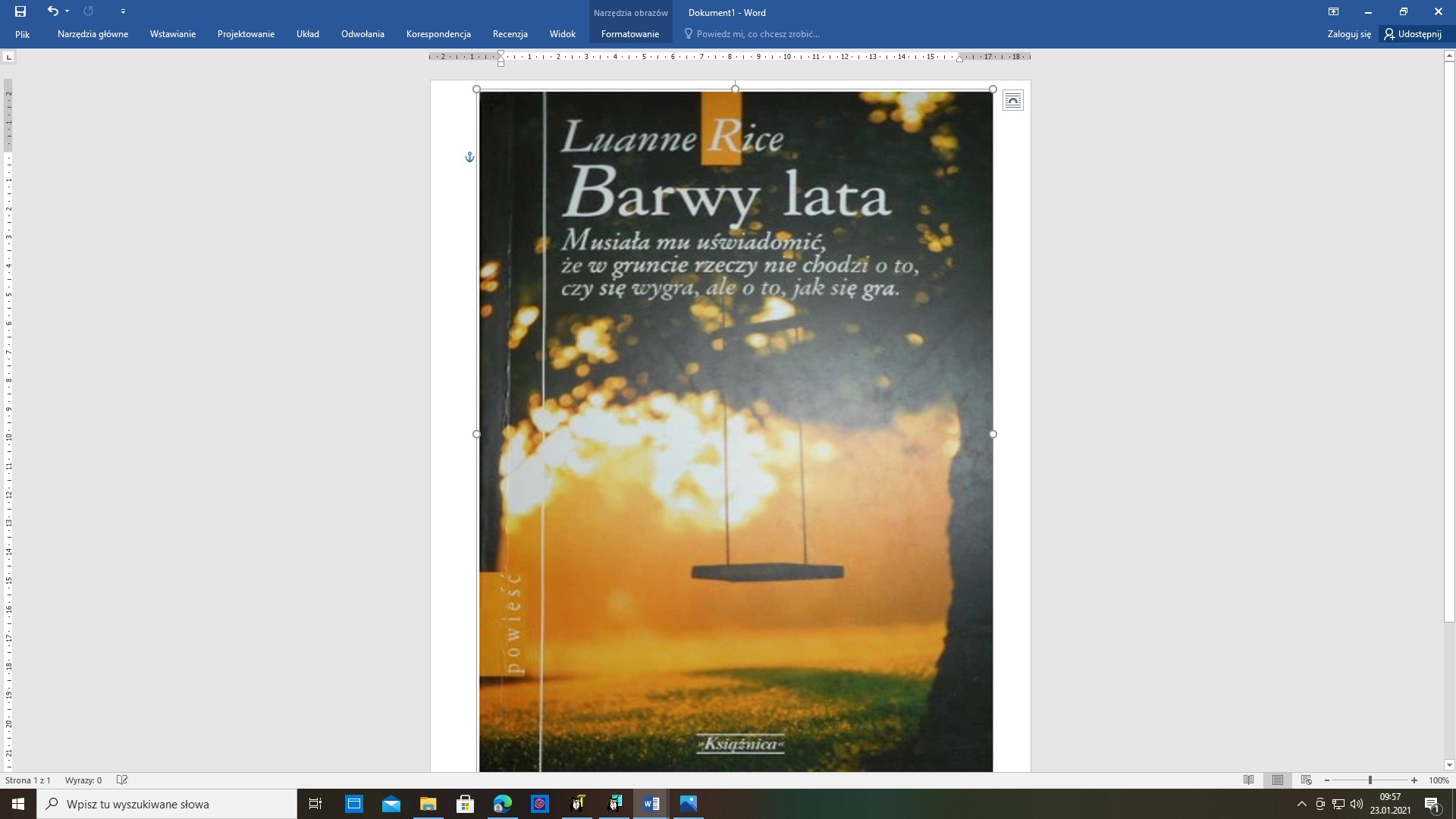Click the Save icon in quick access toolbar

(x=20, y=11)
